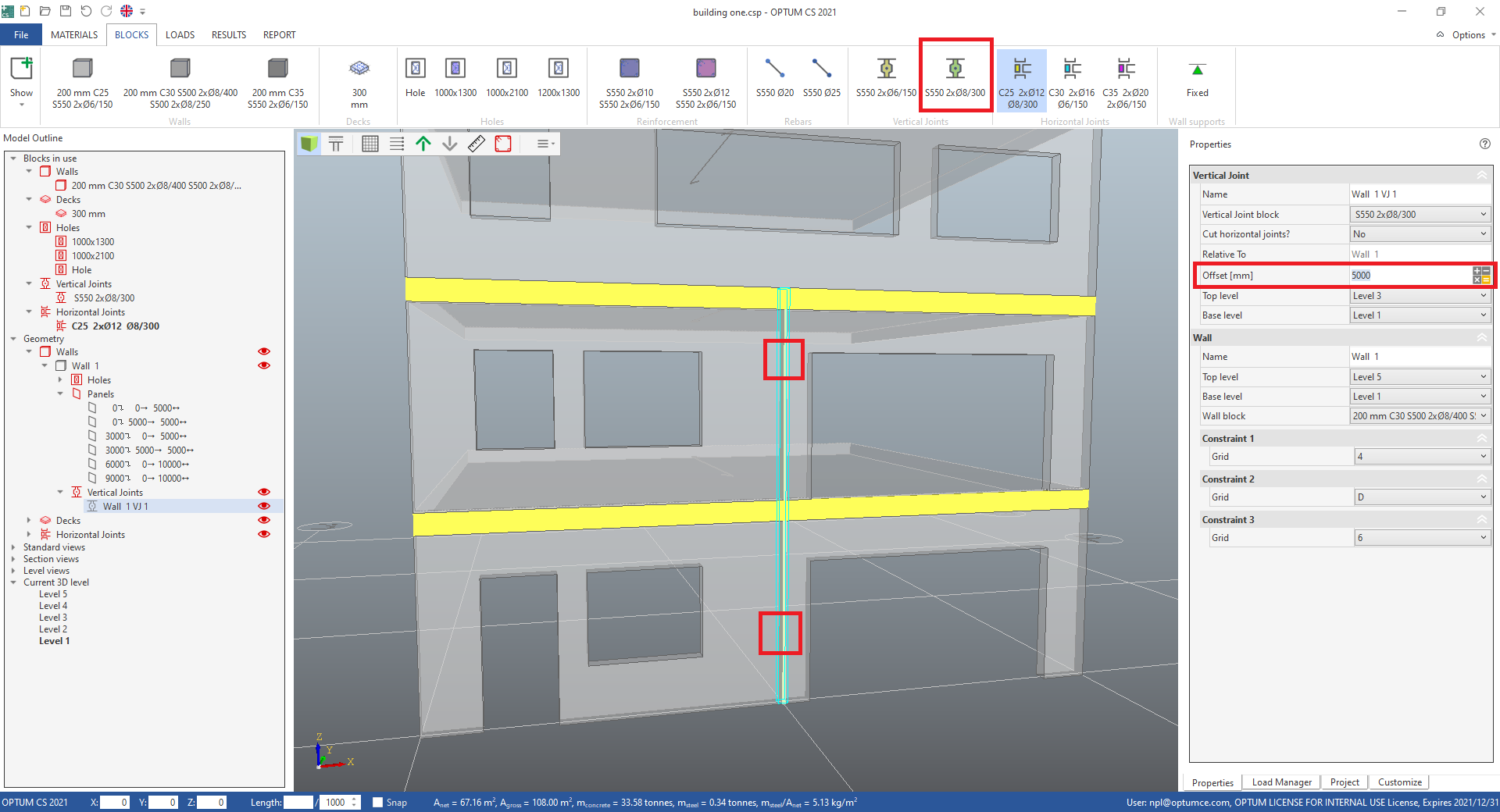Image resolution: width=1500 pixels, height=812 pixels.
Task: Open the Load Manager panel
Action: coord(1281,782)
